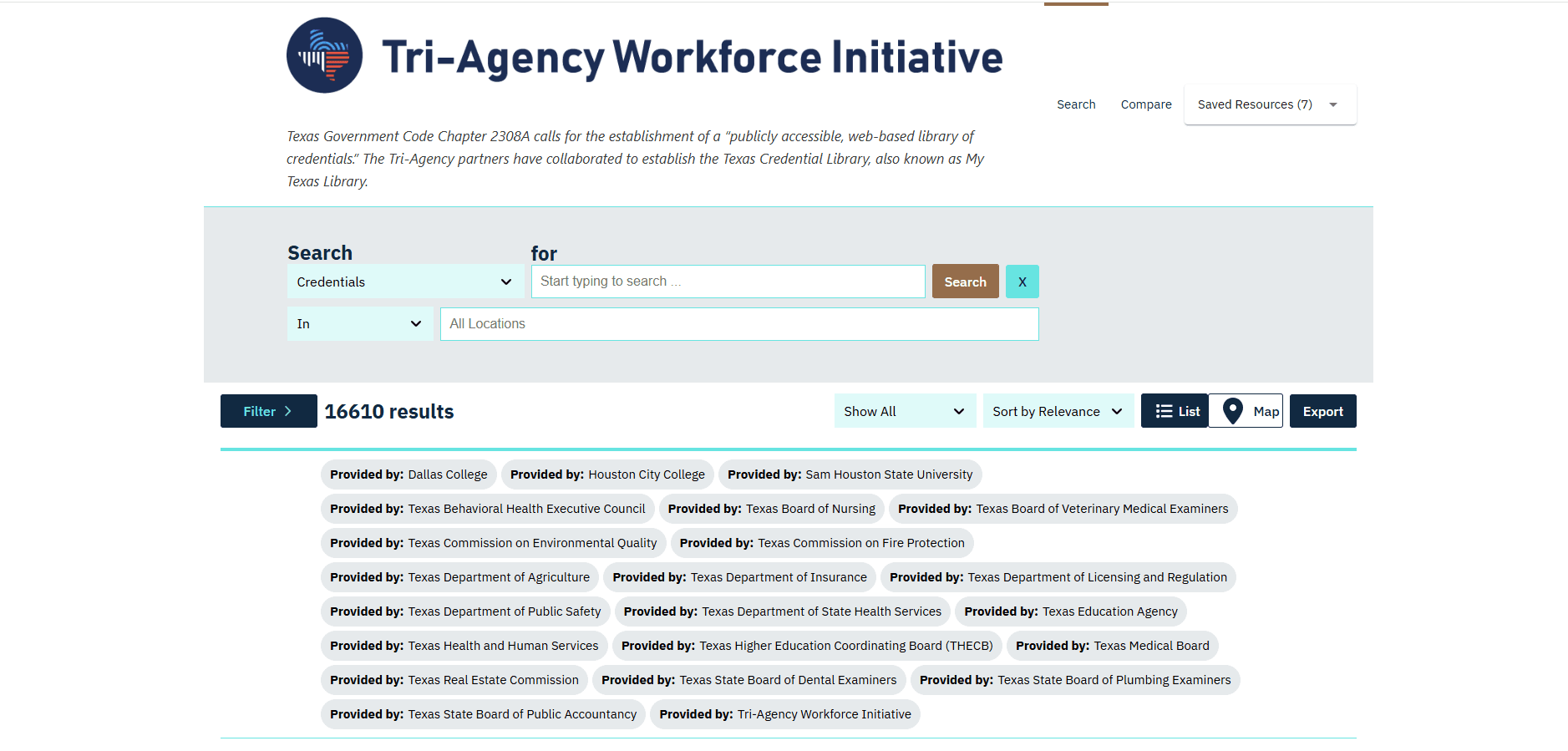Focus the Start typing to search field
This screenshot has width=1568, height=751.
click(x=728, y=282)
